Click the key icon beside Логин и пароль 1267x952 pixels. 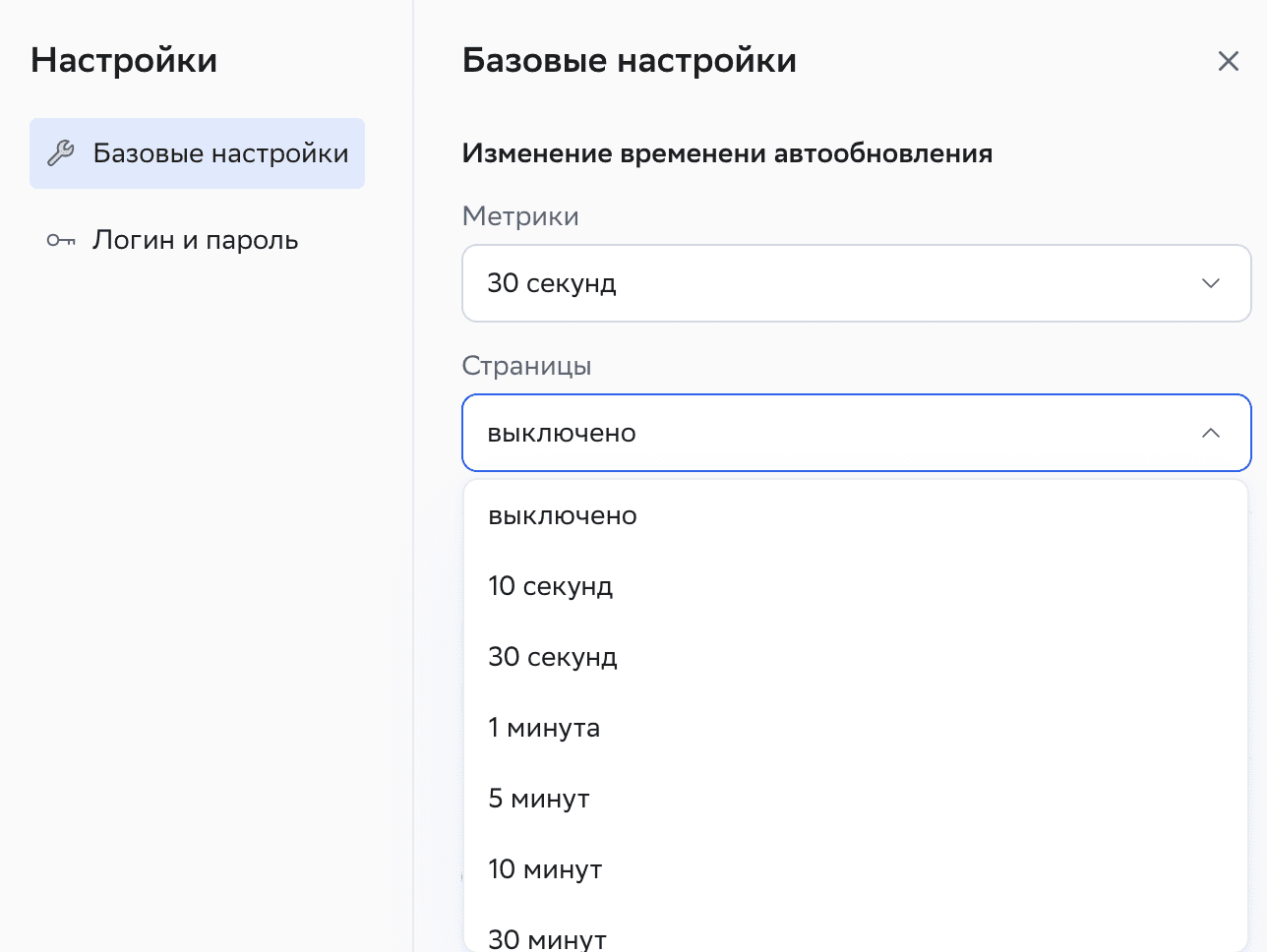click(61, 241)
